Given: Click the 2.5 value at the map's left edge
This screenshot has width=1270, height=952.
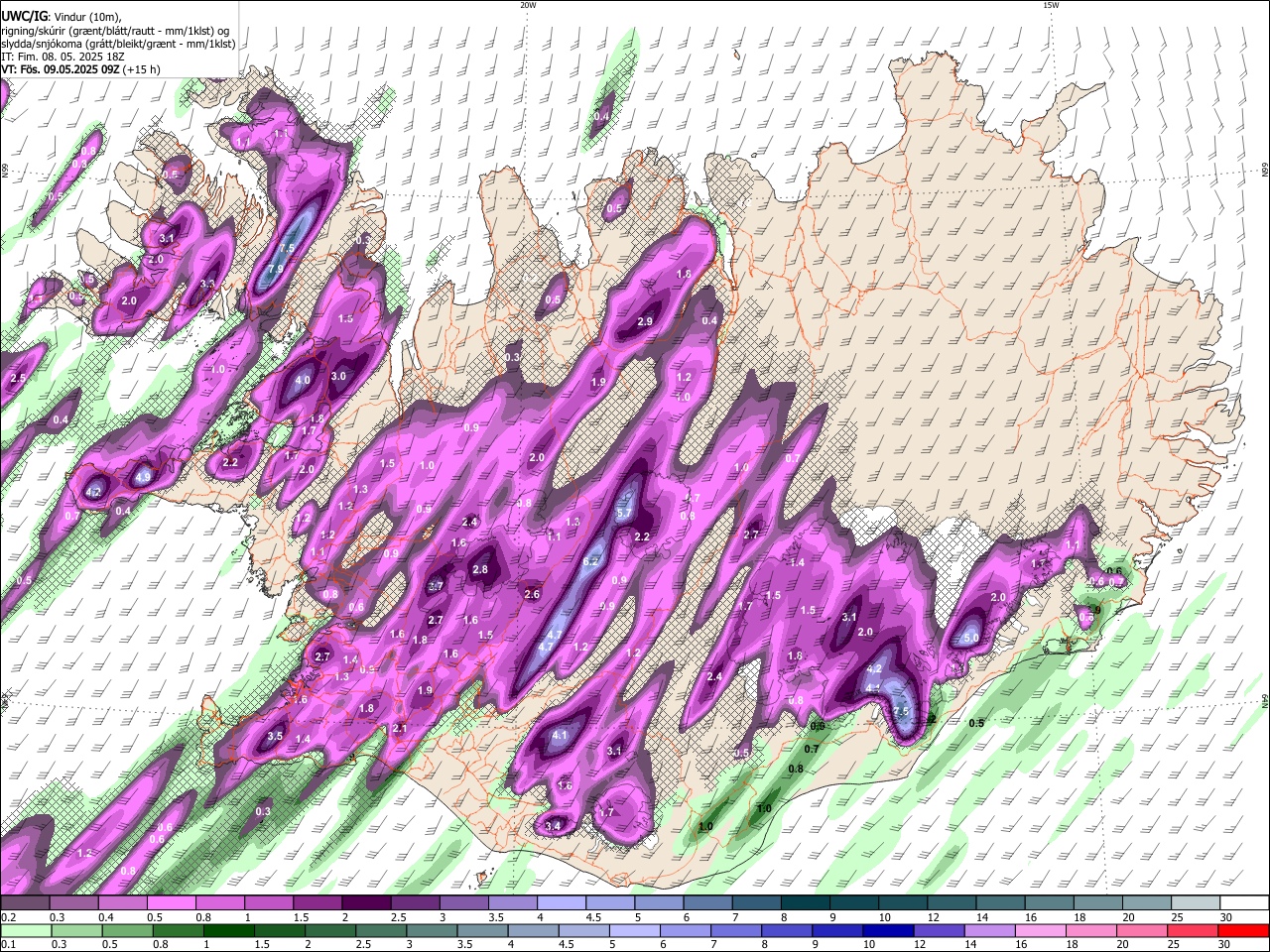Looking at the screenshot, I should point(18,378).
